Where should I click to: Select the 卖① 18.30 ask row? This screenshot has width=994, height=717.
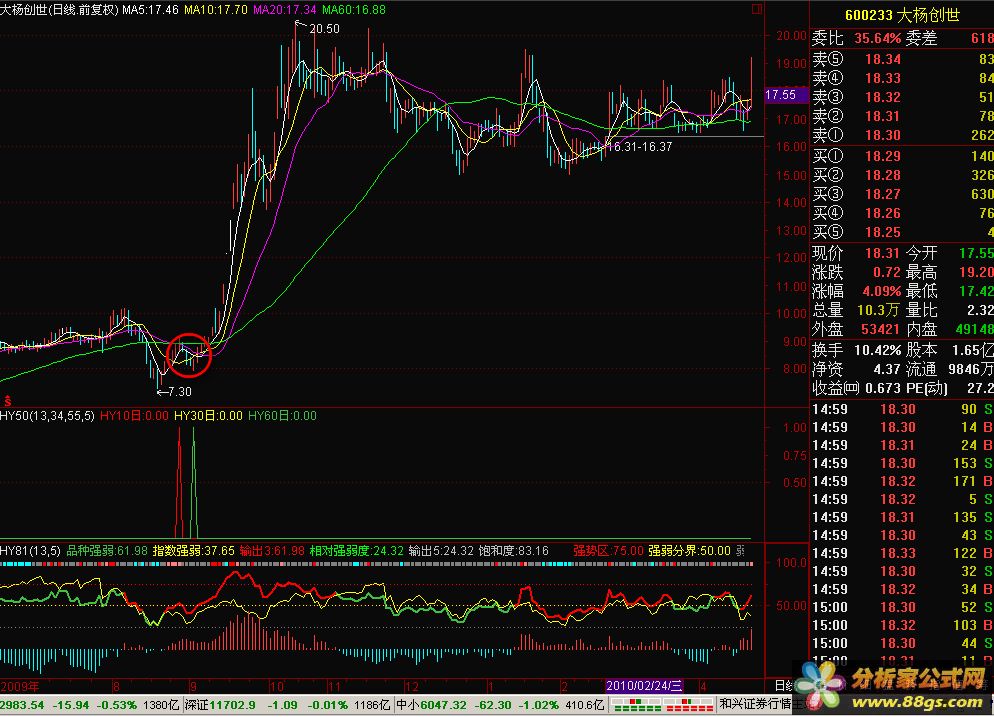[x=903, y=136]
